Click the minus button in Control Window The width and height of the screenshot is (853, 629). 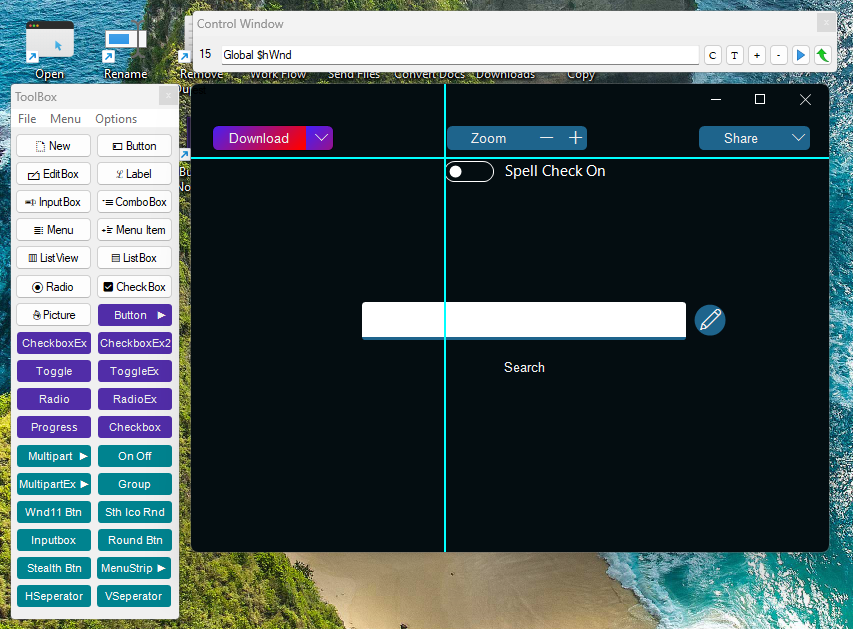click(778, 55)
